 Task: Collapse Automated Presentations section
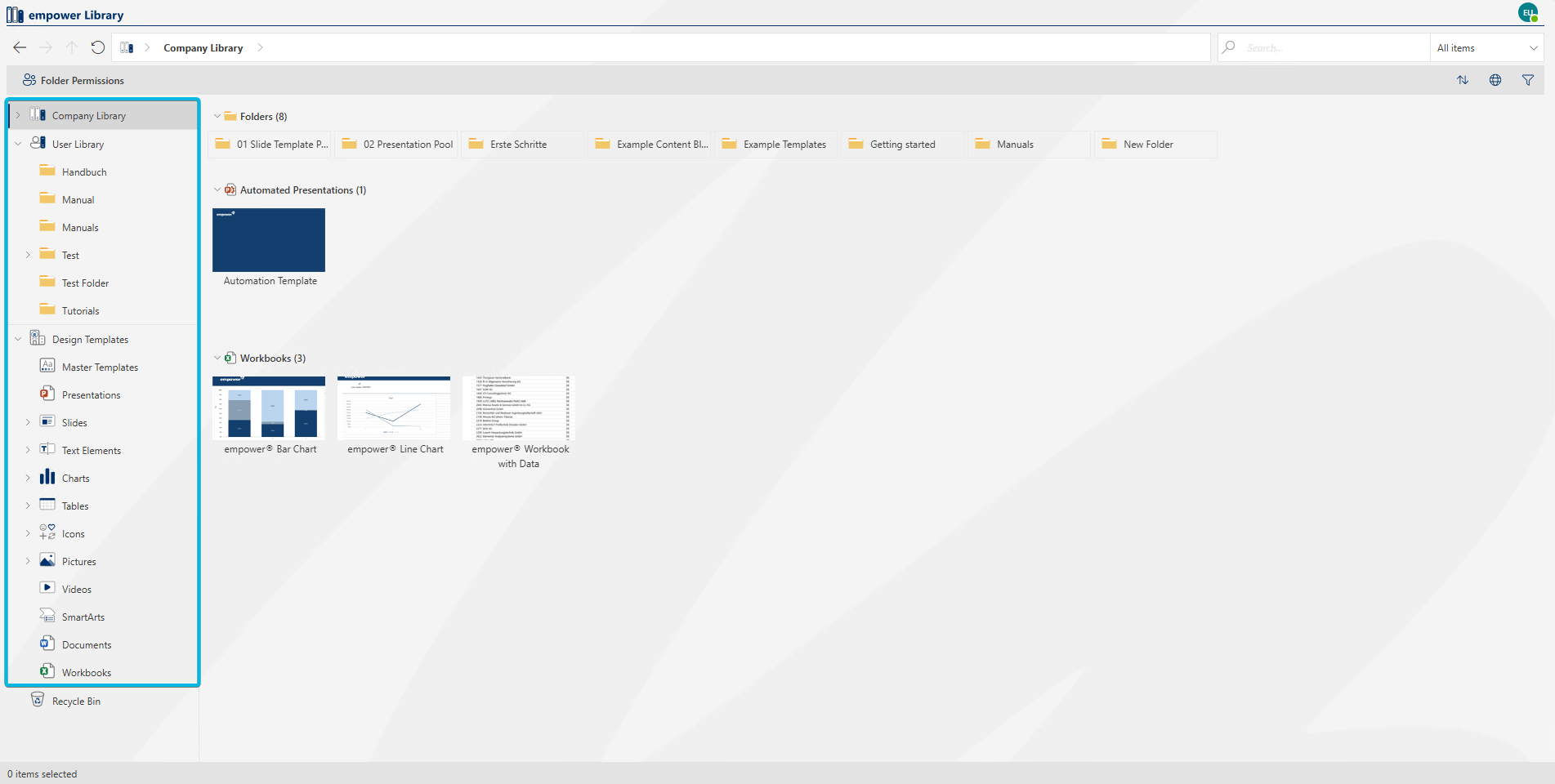217,189
